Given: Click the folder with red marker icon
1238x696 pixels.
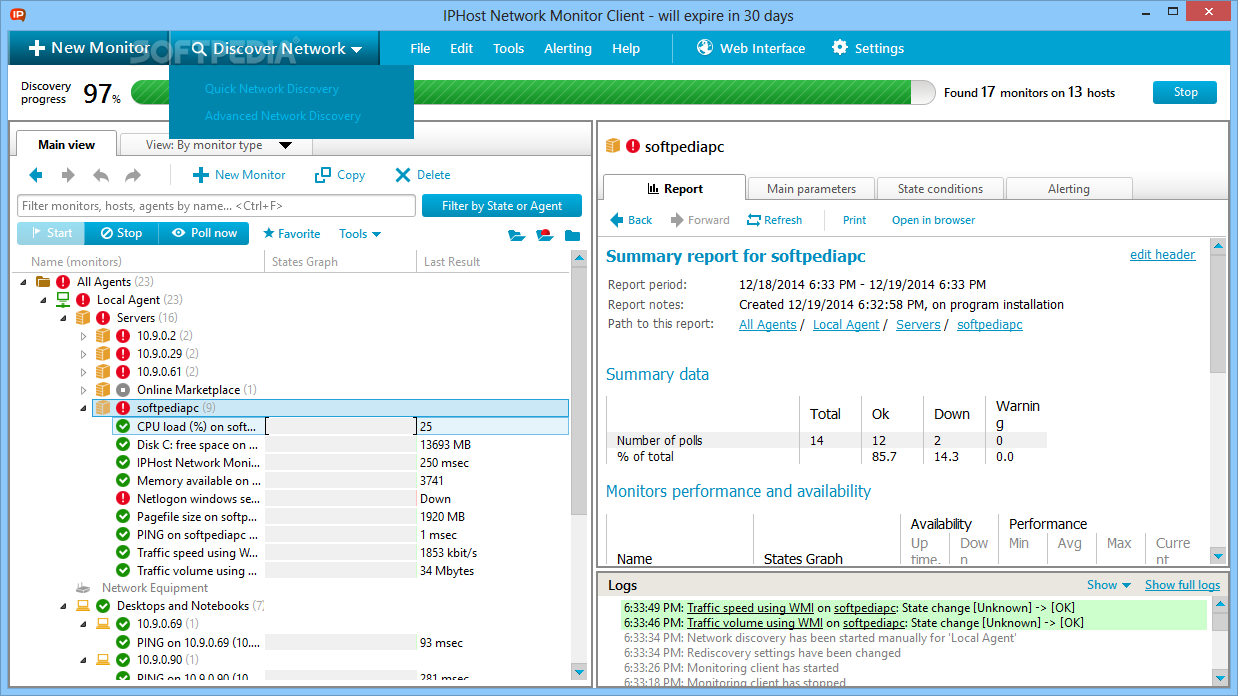Looking at the screenshot, I should point(544,236).
